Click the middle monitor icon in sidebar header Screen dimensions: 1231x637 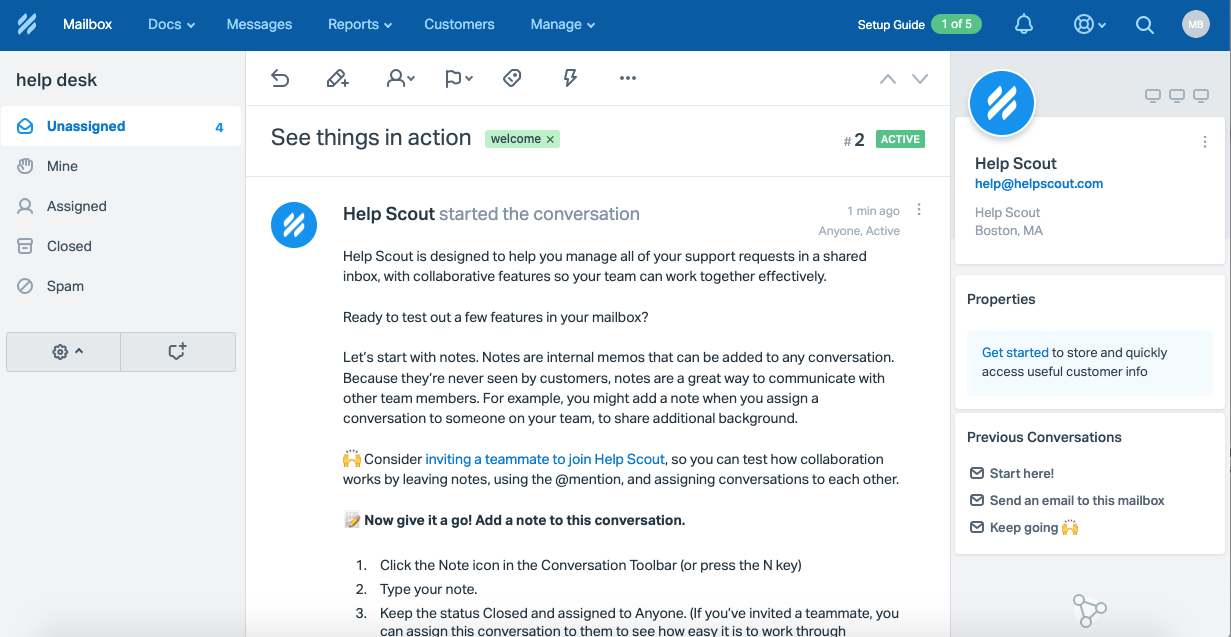pos(1177,96)
